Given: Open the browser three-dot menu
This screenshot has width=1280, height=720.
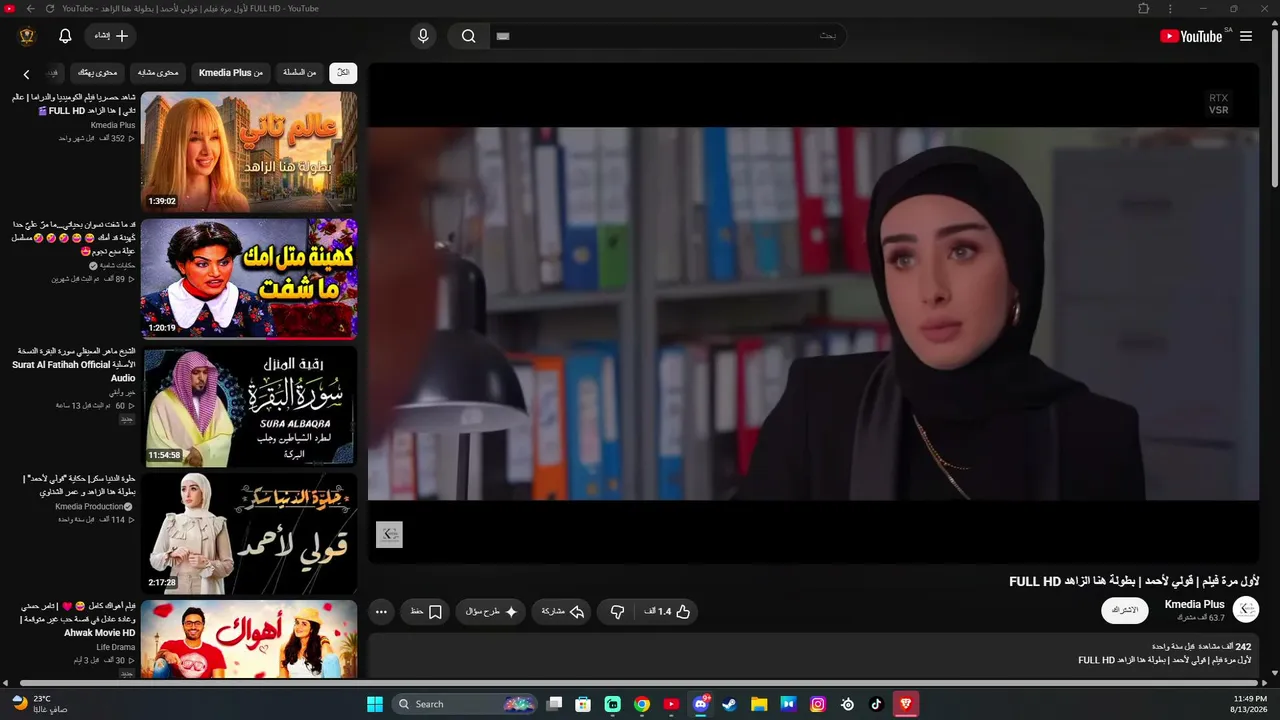Looking at the screenshot, I should coord(1171,9).
